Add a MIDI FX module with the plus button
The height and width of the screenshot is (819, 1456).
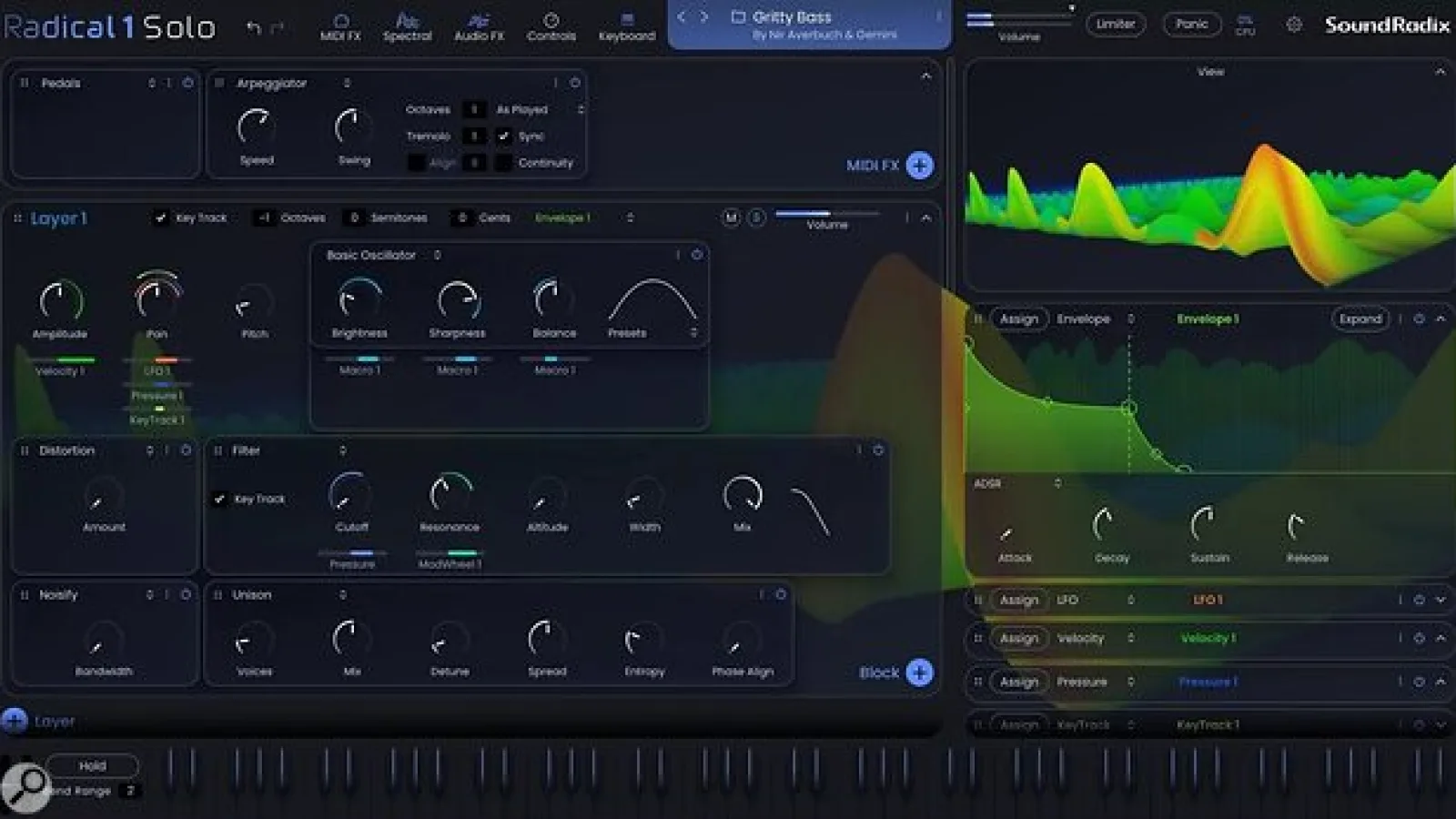(920, 165)
